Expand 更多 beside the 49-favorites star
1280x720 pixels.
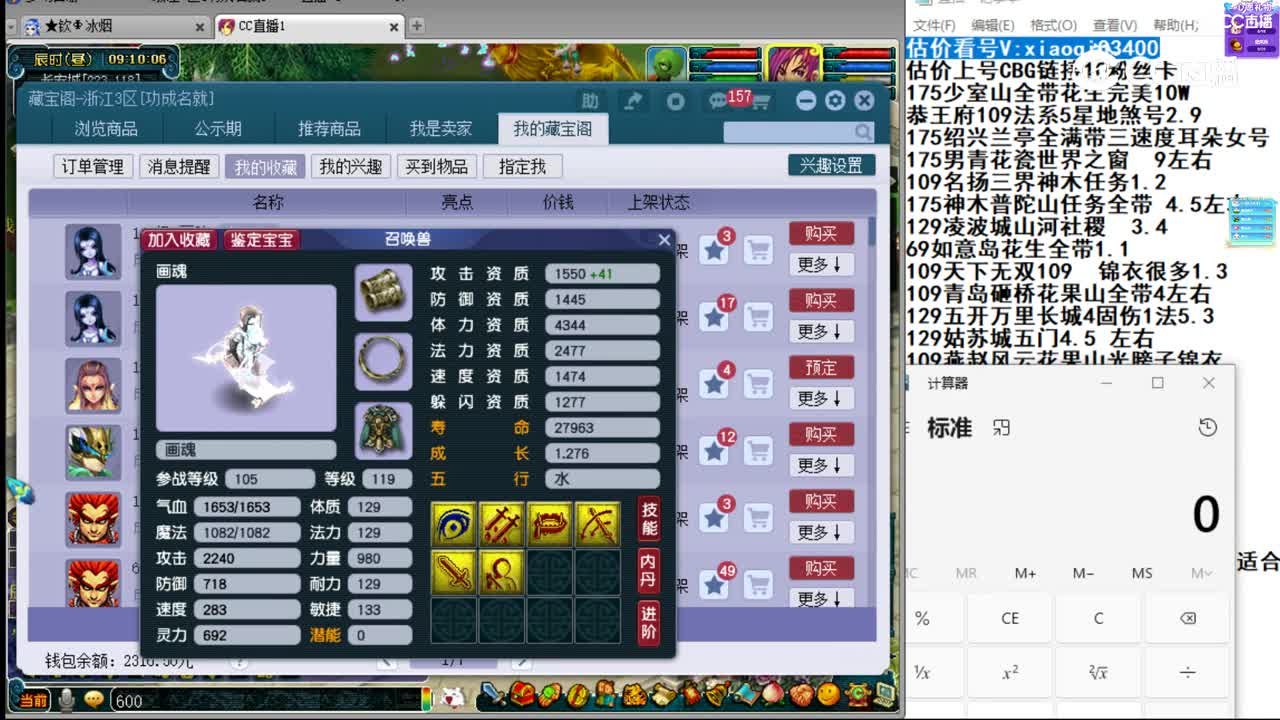coord(820,598)
